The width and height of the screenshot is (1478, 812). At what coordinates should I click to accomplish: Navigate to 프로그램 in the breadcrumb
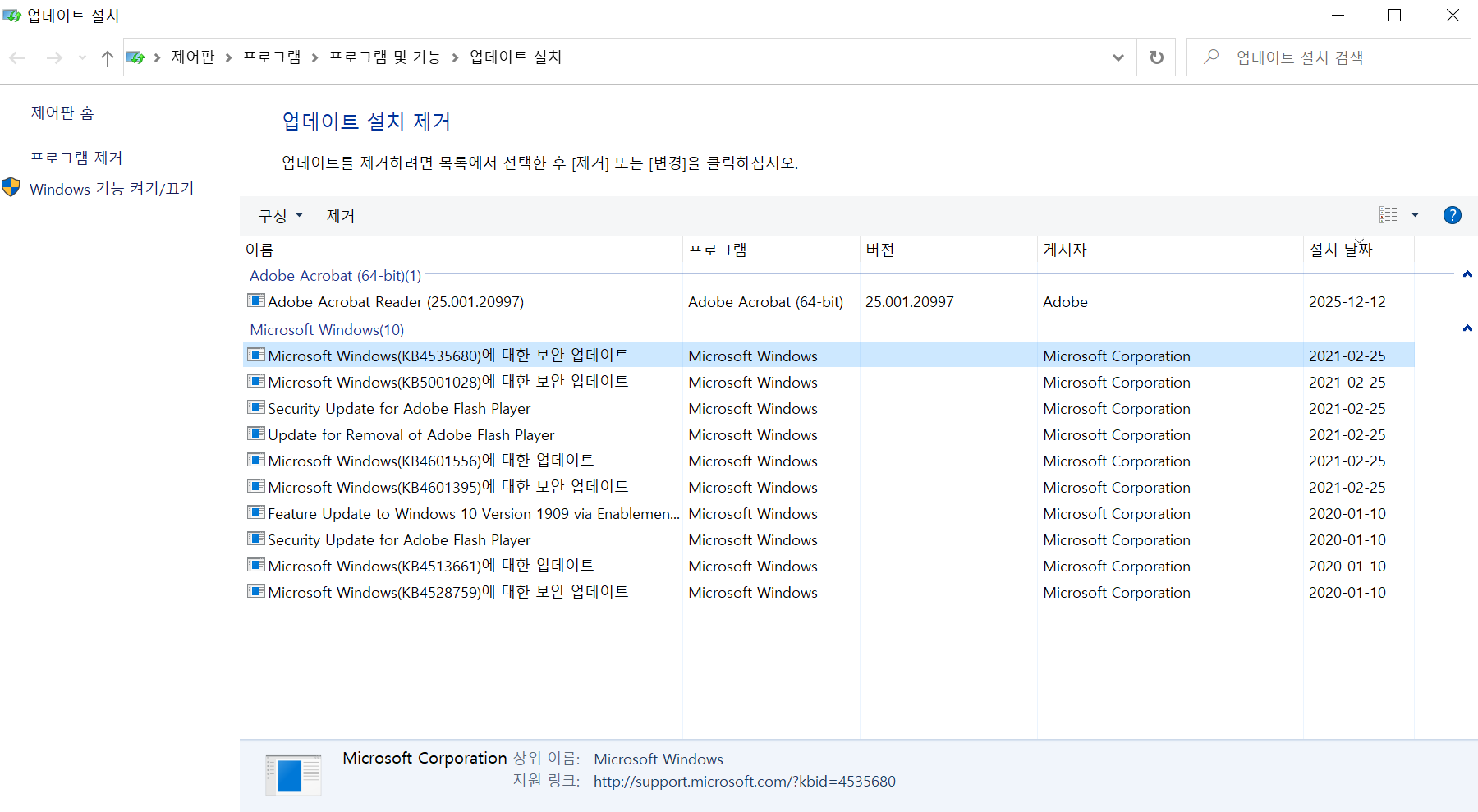(x=272, y=57)
